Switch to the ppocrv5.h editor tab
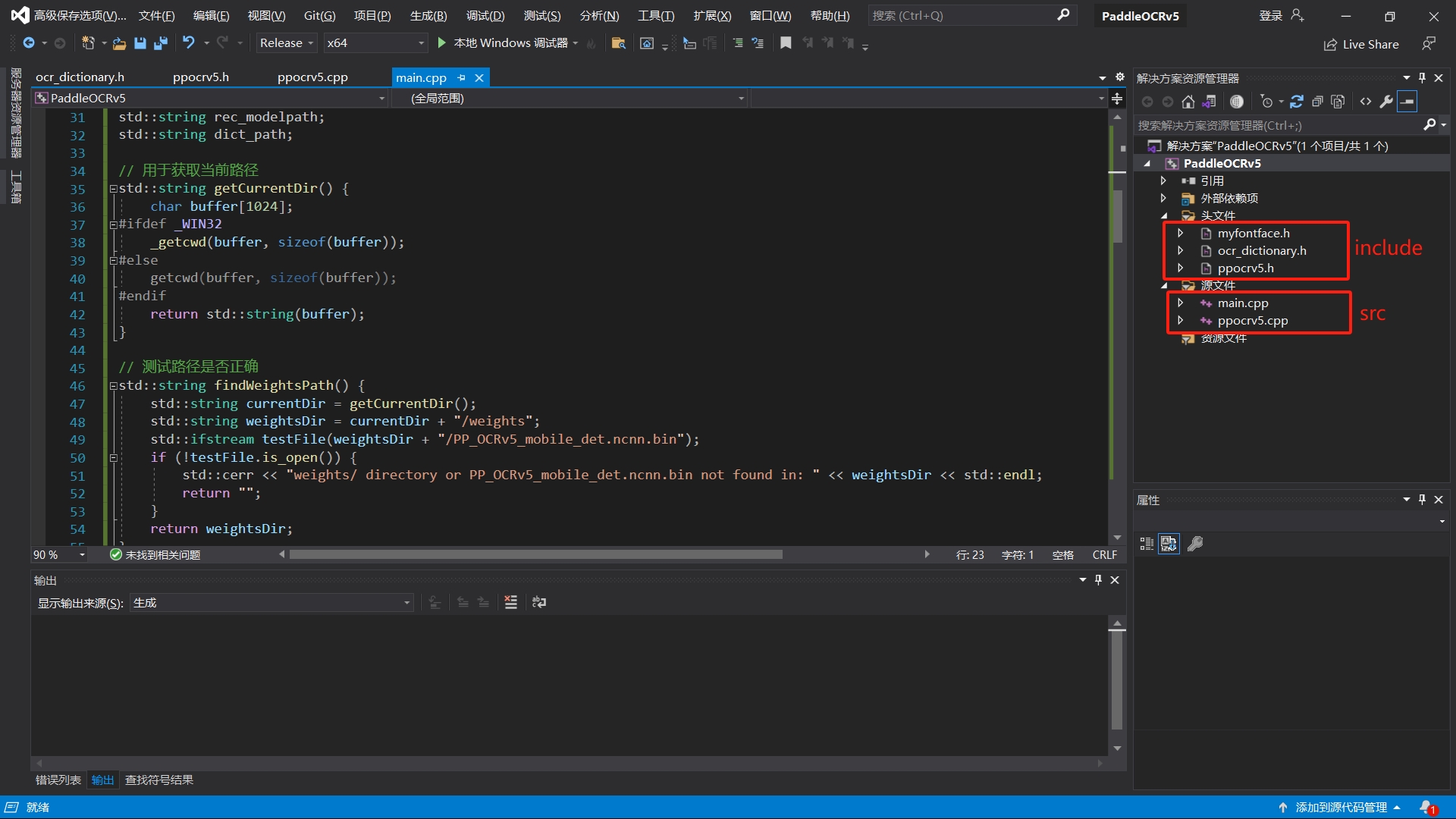The height and width of the screenshot is (819, 1456). pyautogui.click(x=201, y=77)
